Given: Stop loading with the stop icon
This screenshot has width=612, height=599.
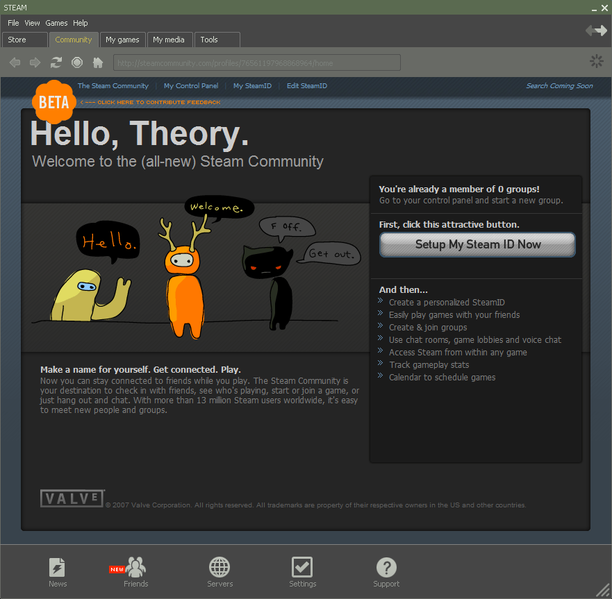Looking at the screenshot, I should coord(77,62).
